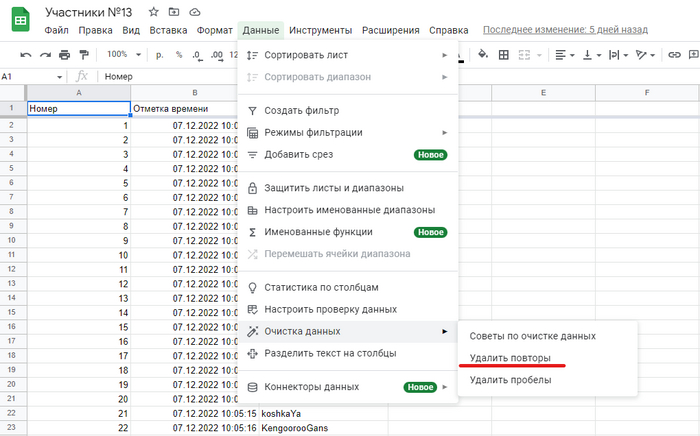Screen dimensions: 700x436
Task: Open the cell fill color bucket
Action: [484, 54]
